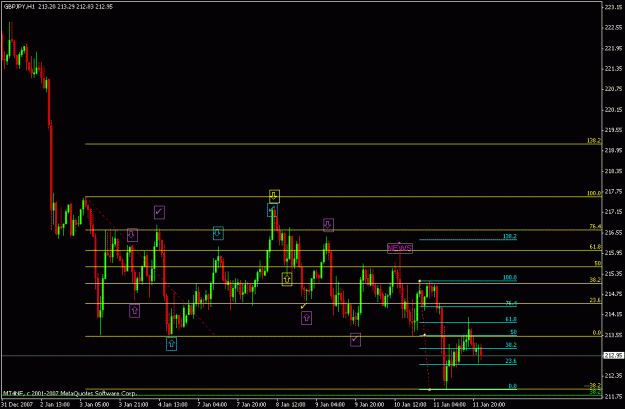Screen dimensions: 625x409
Task: Click the purple up-arrow marker near 3 Jan 21:00
Action: 135,311
